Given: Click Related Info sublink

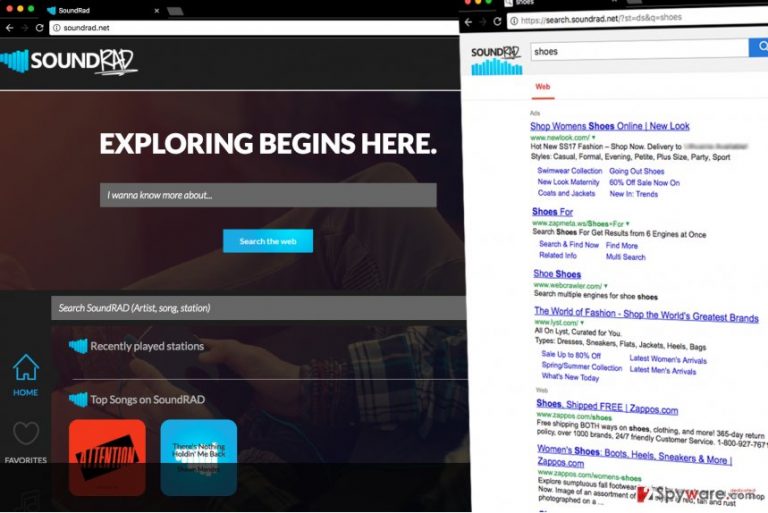Looking at the screenshot, I should tap(558, 255).
